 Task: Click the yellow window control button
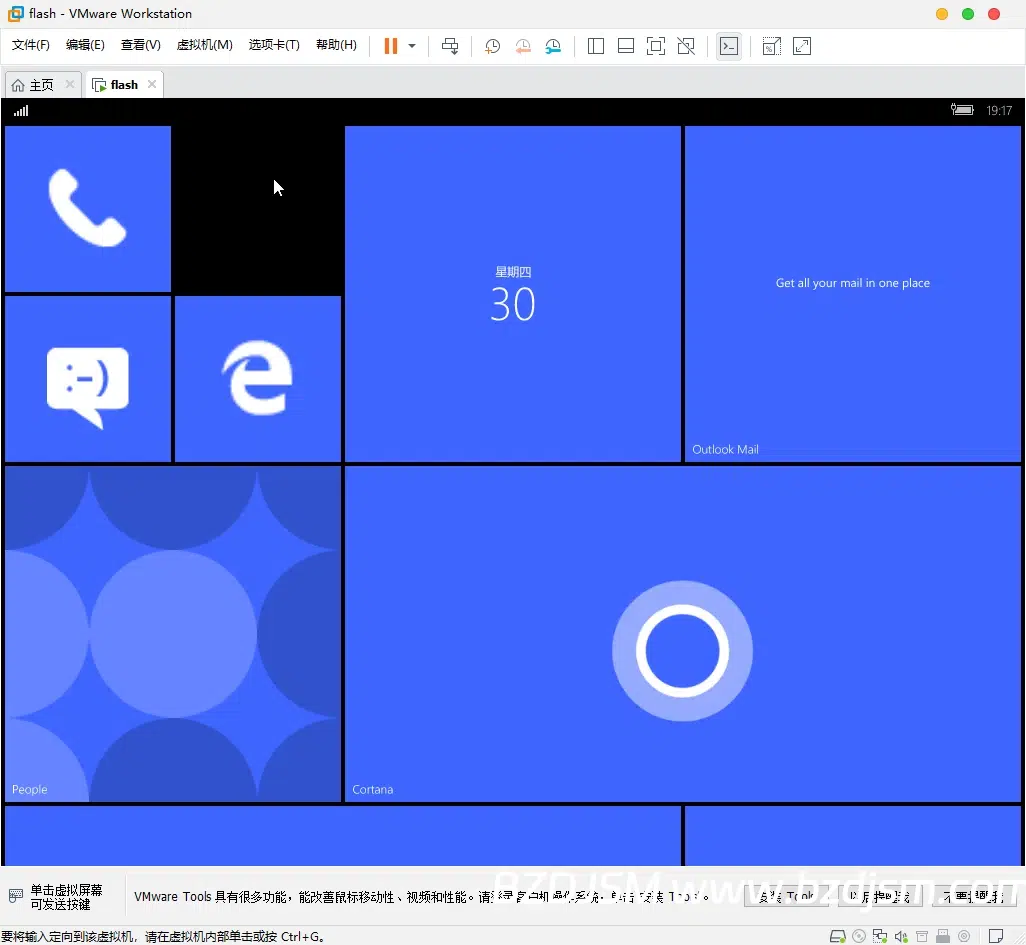click(942, 14)
